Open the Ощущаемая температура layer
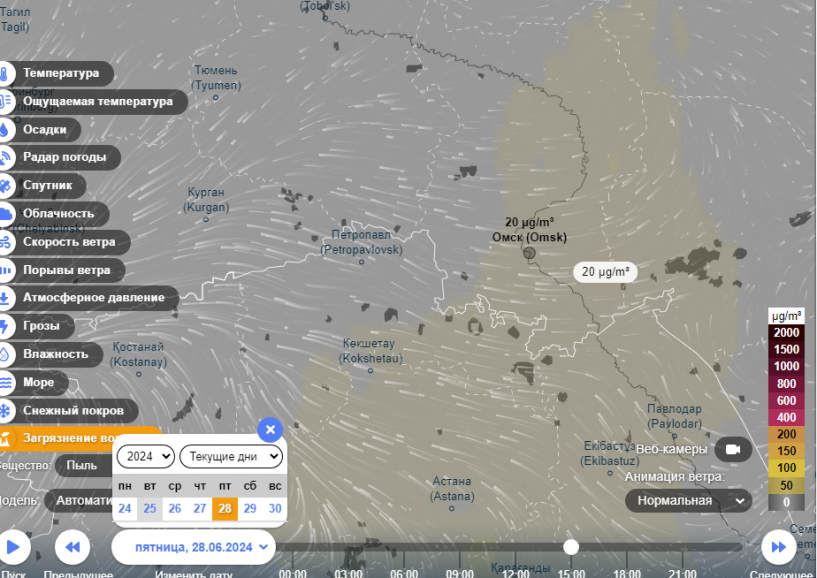817x578 pixels. 97,102
